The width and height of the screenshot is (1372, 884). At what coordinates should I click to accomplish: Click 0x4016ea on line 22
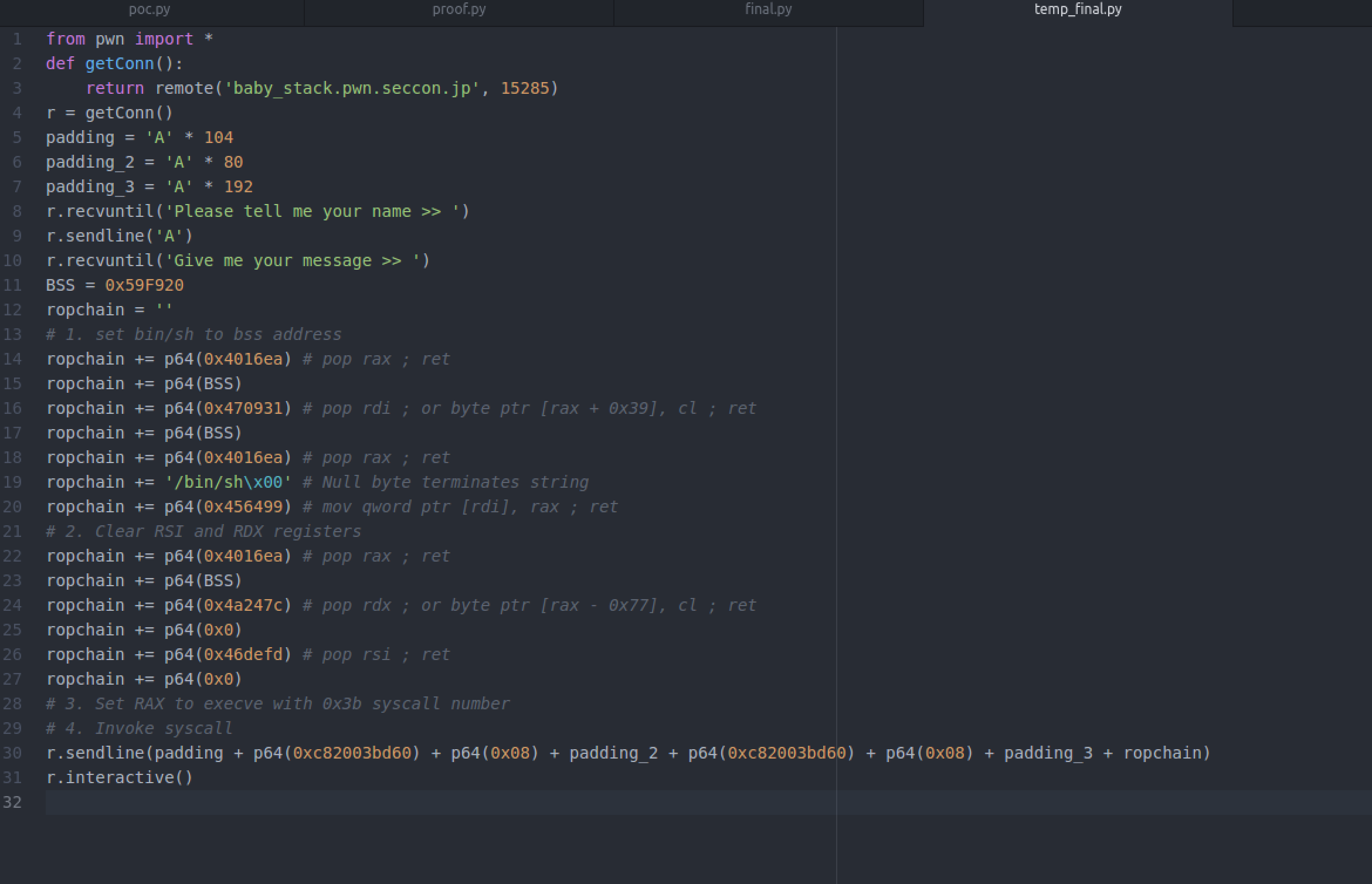(x=243, y=556)
